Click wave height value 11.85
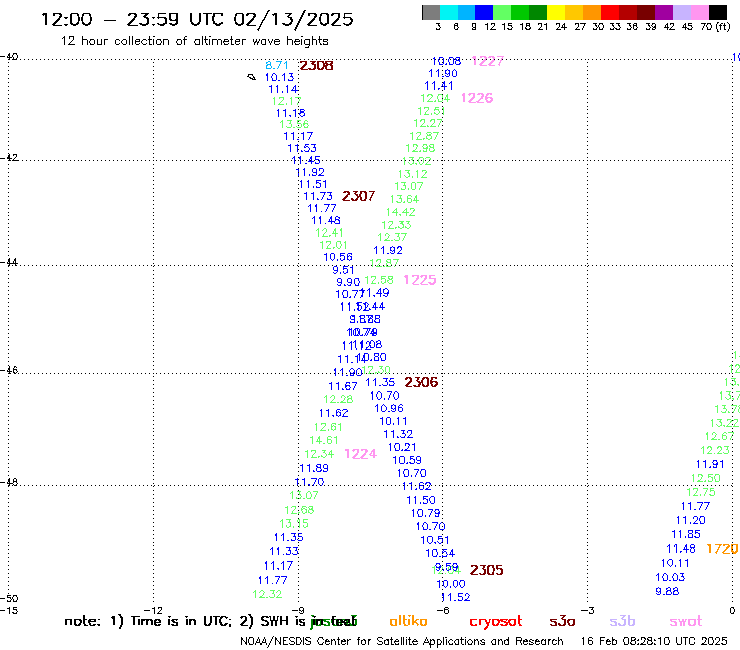The image size is (740, 650). [686, 534]
